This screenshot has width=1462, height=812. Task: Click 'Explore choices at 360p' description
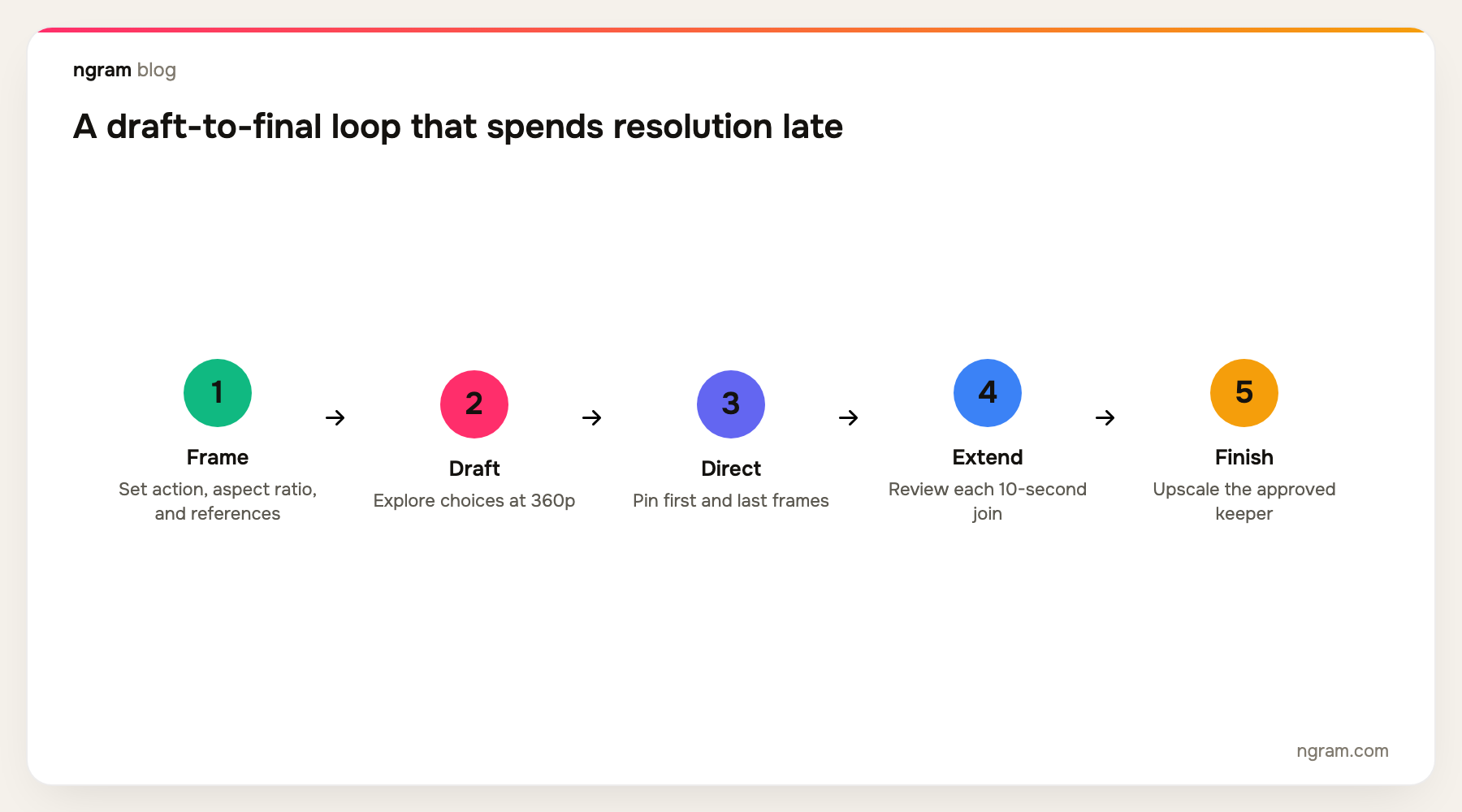474,501
